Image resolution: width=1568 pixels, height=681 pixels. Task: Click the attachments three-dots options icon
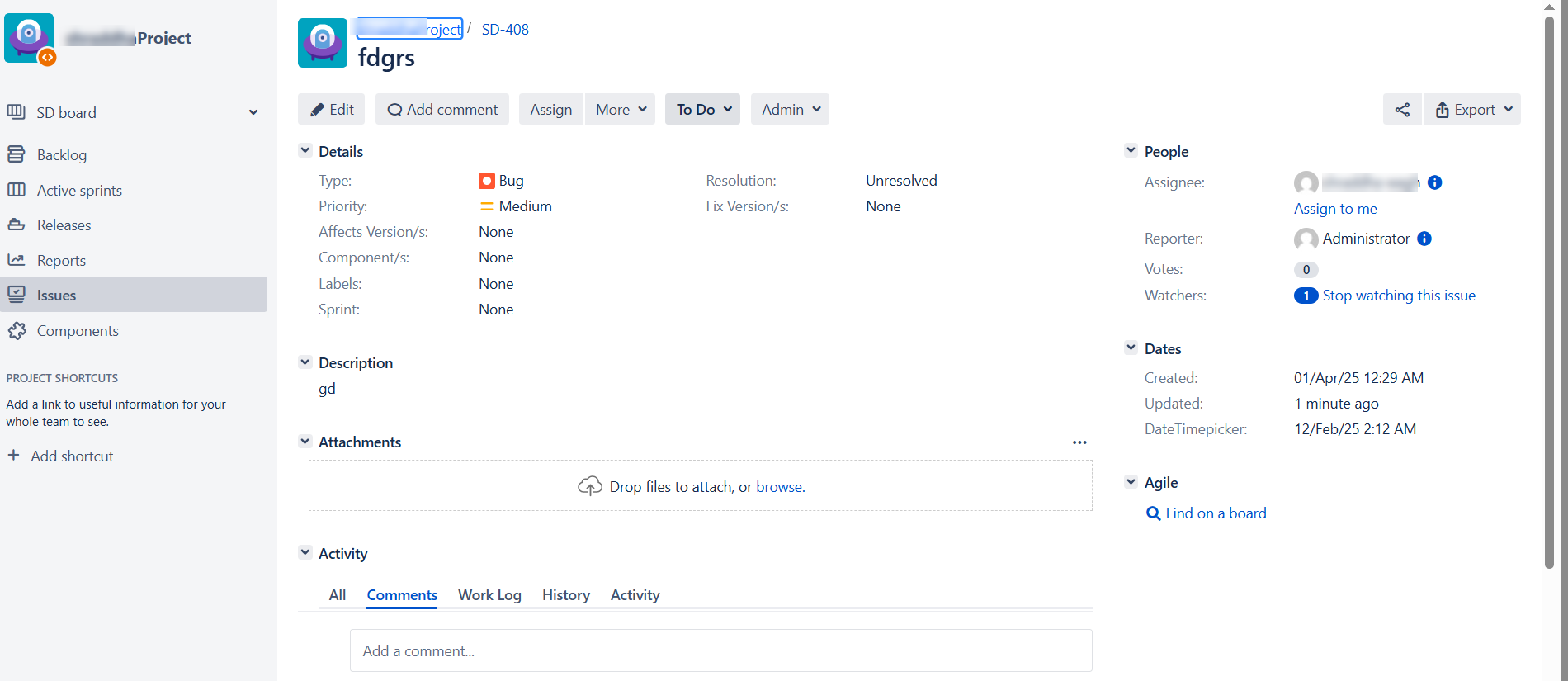[1079, 442]
